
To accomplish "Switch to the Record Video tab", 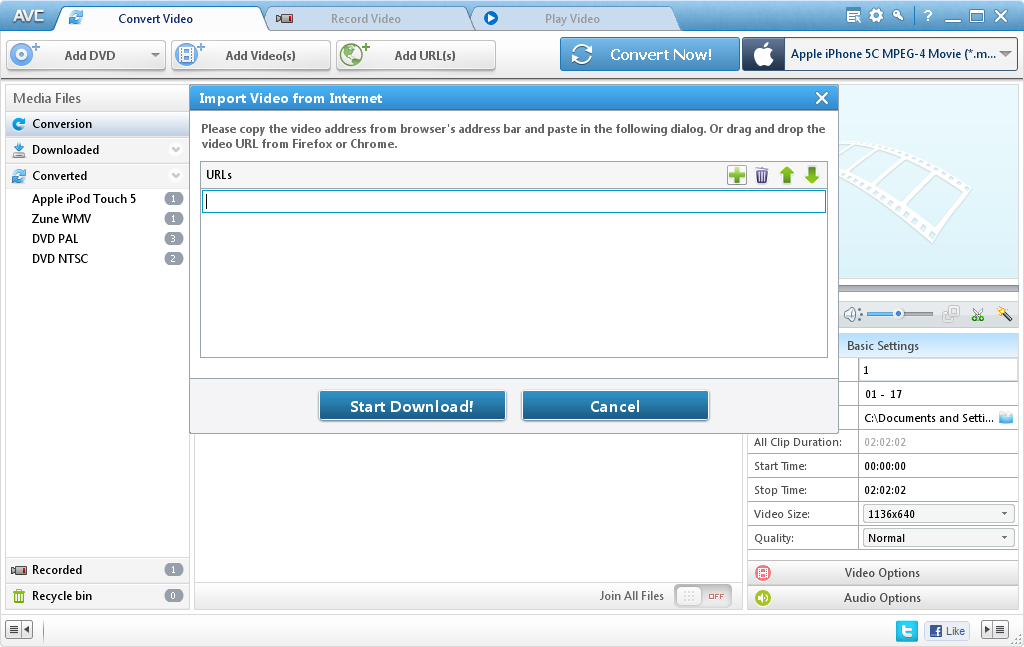I will point(365,19).
